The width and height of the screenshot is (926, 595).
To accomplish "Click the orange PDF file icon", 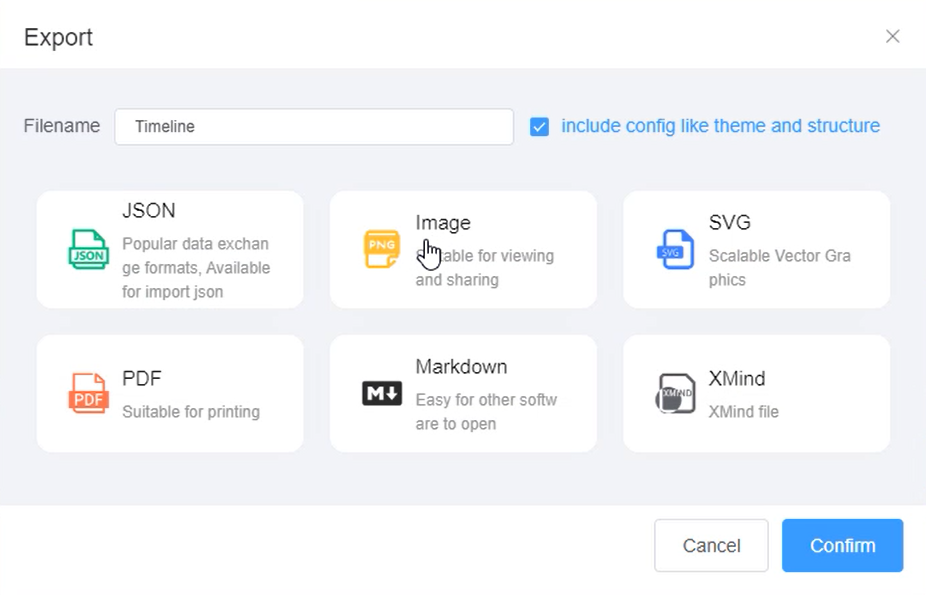I will pyautogui.click(x=88, y=394).
